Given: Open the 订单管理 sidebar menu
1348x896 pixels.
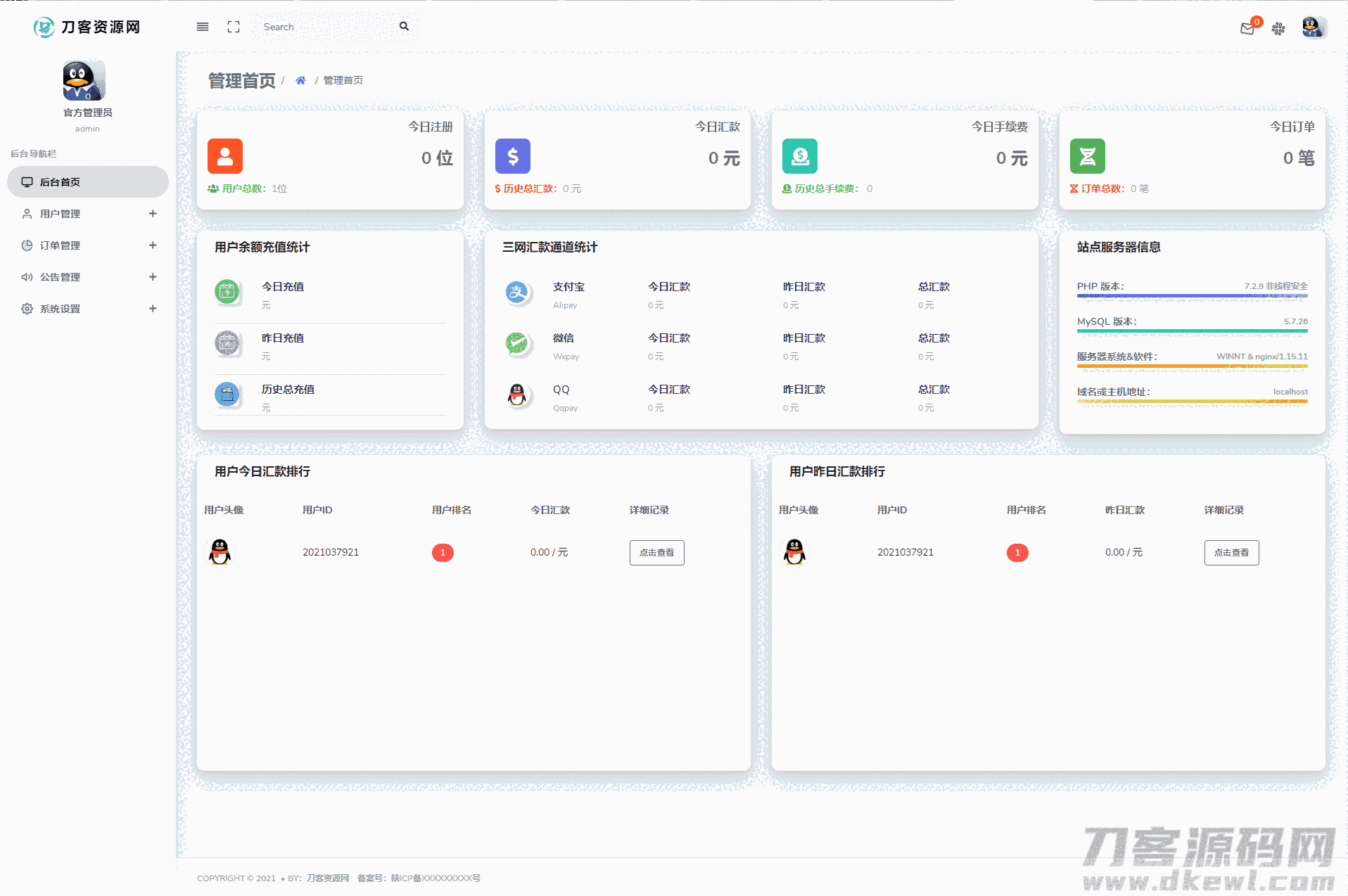Looking at the screenshot, I should tap(88, 245).
